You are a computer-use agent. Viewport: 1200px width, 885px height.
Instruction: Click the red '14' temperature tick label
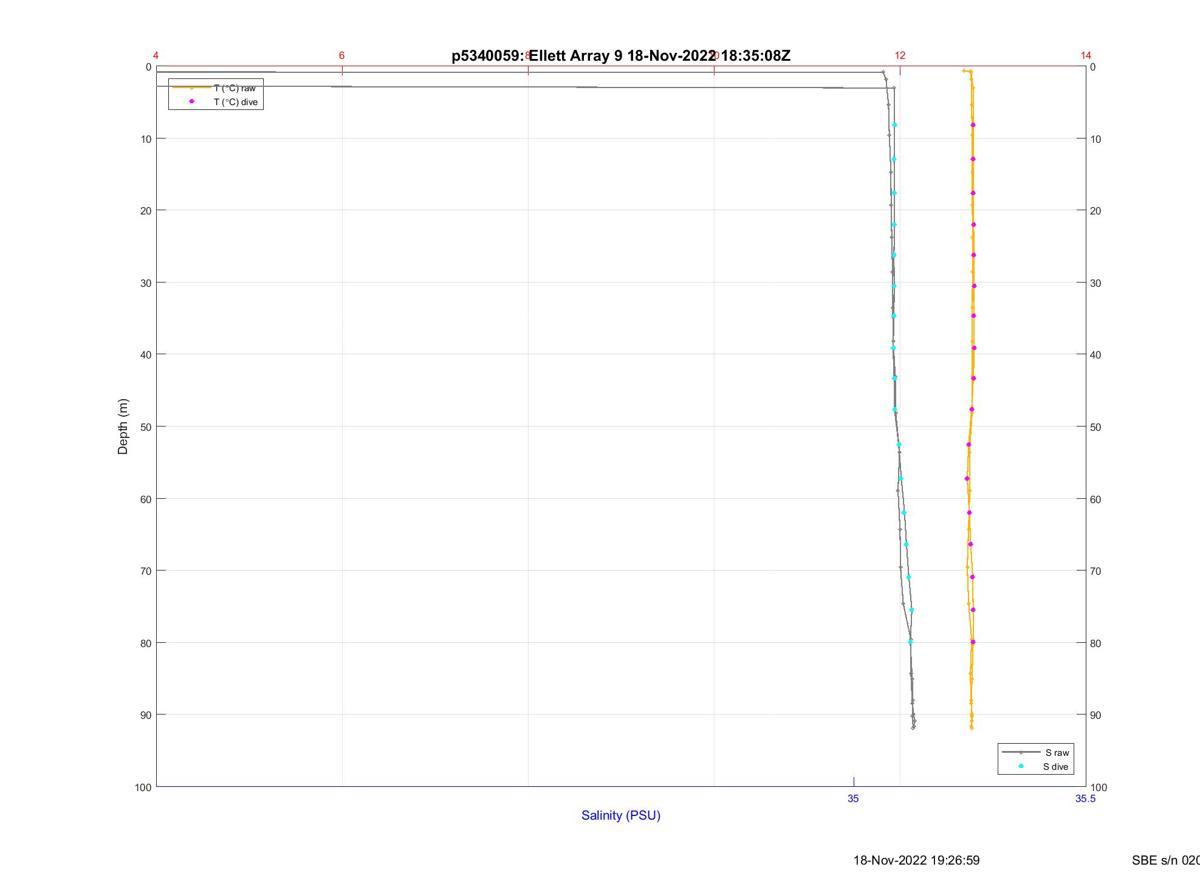(1086, 56)
